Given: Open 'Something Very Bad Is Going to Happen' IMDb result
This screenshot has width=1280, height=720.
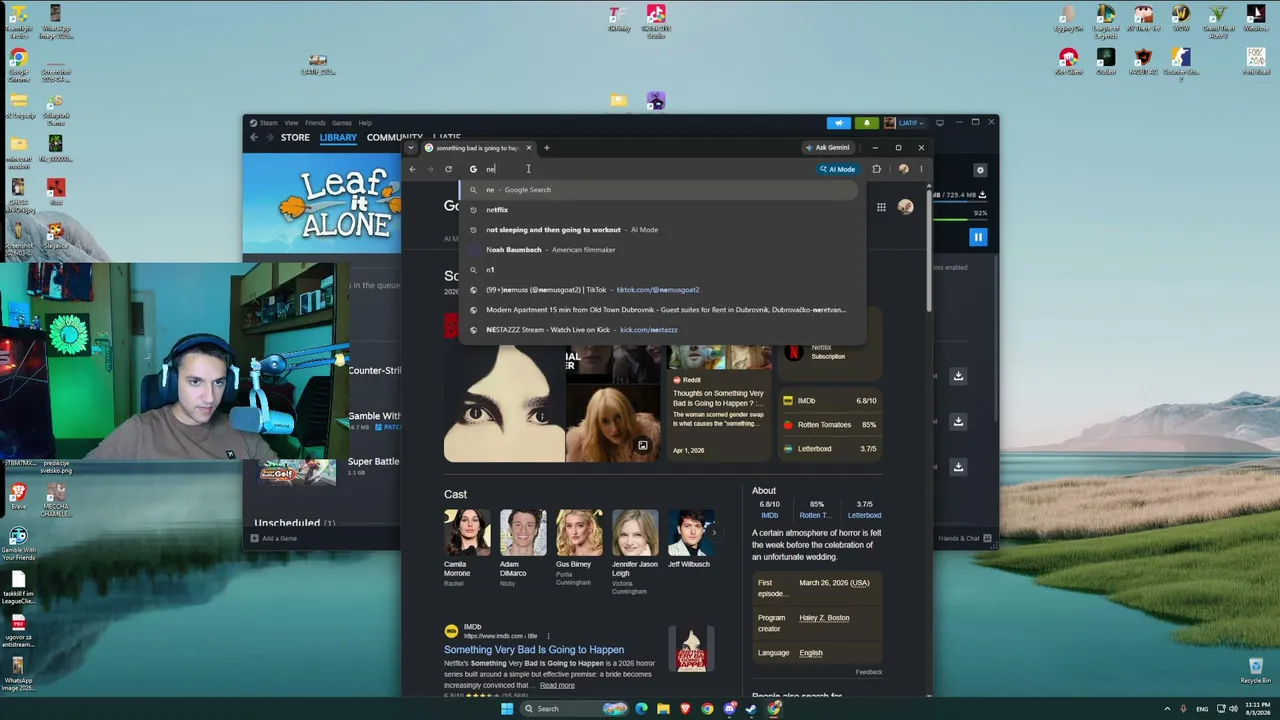Looking at the screenshot, I should 534,650.
